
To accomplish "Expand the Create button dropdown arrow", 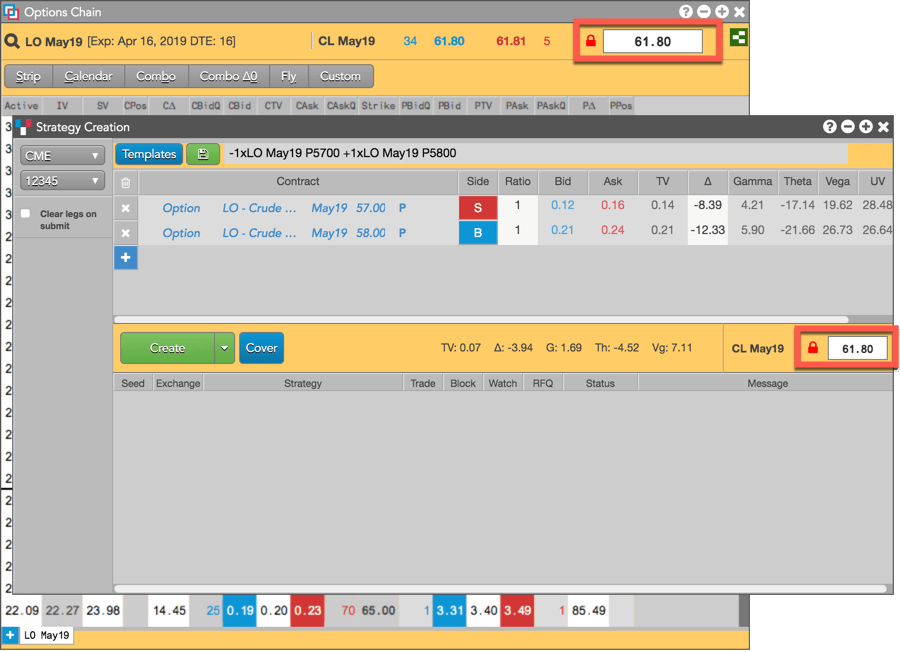I will pos(224,348).
